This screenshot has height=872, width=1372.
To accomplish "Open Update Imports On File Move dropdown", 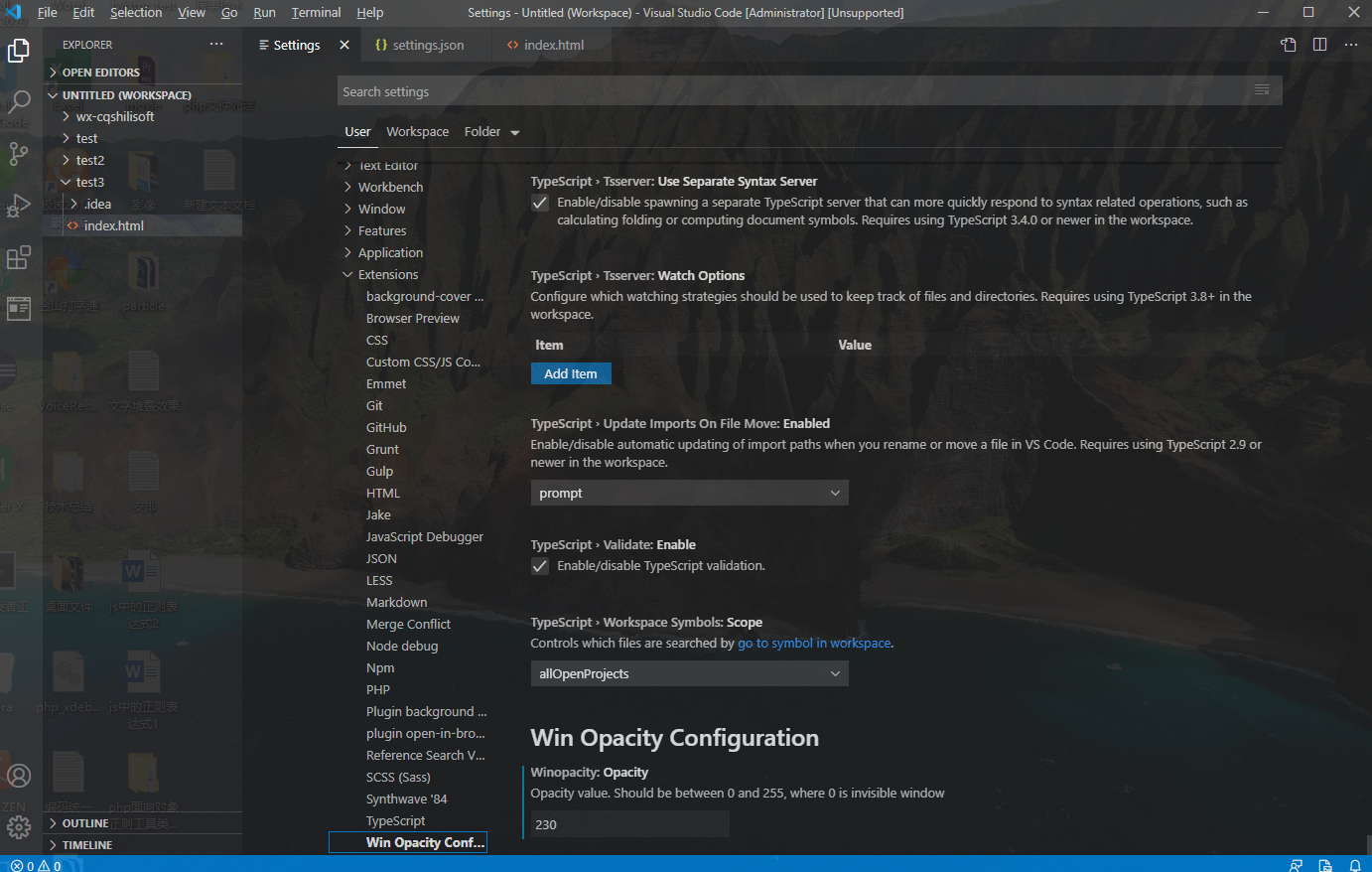I will pyautogui.click(x=690, y=493).
